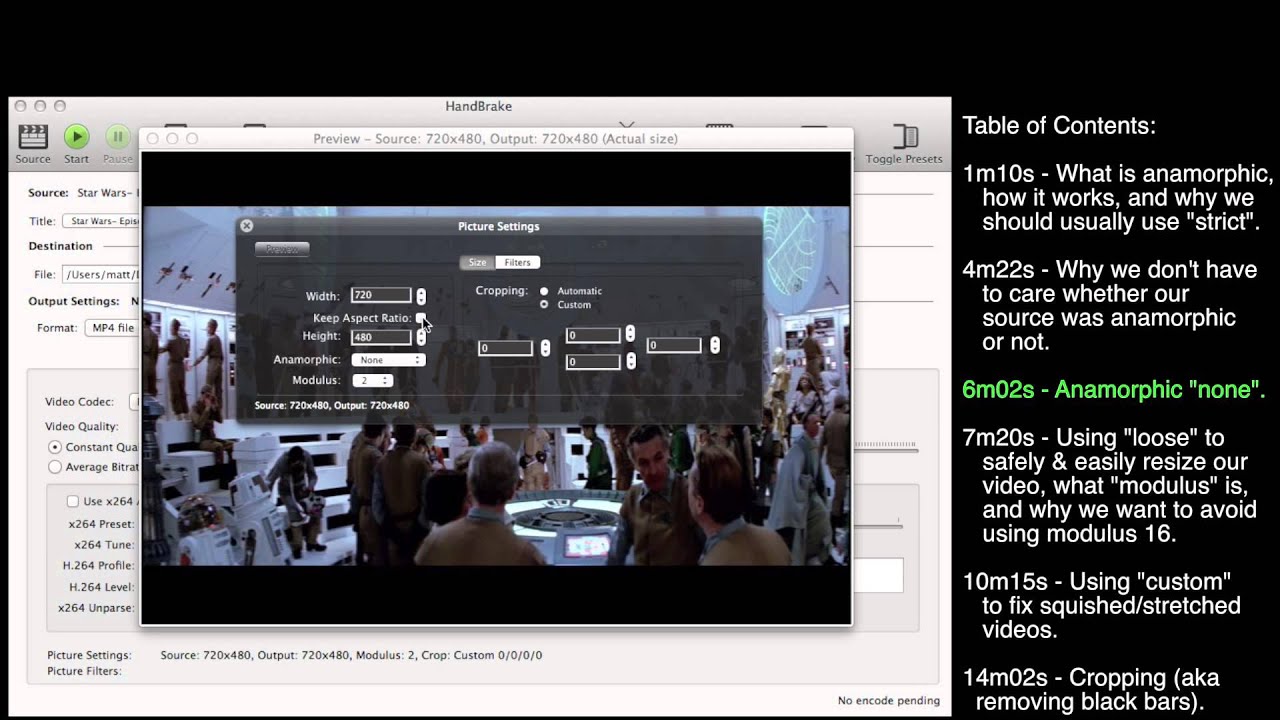Click the Width input field
1280x720 pixels.
381,295
